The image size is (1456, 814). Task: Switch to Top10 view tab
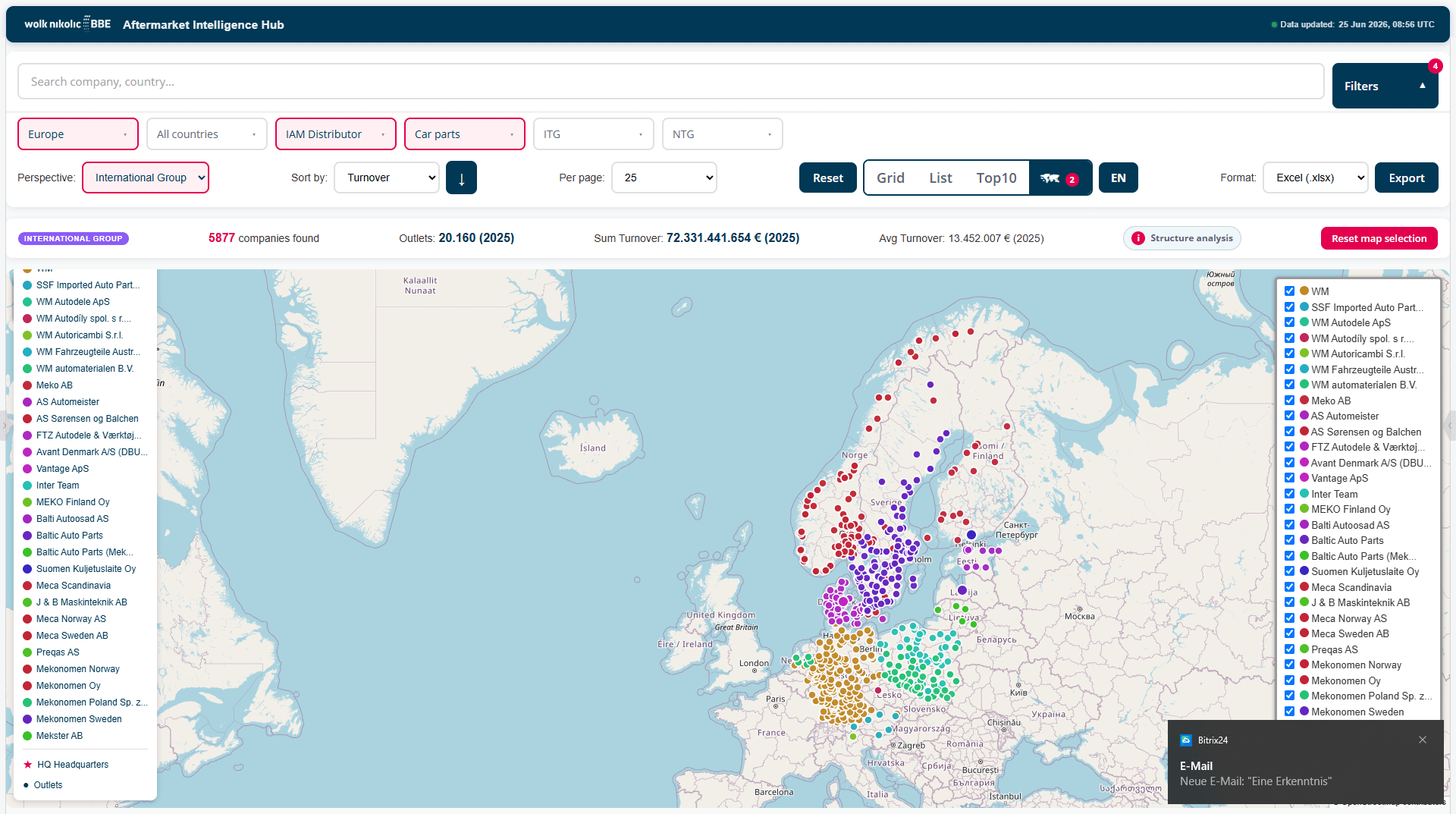(x=996, y=178)
